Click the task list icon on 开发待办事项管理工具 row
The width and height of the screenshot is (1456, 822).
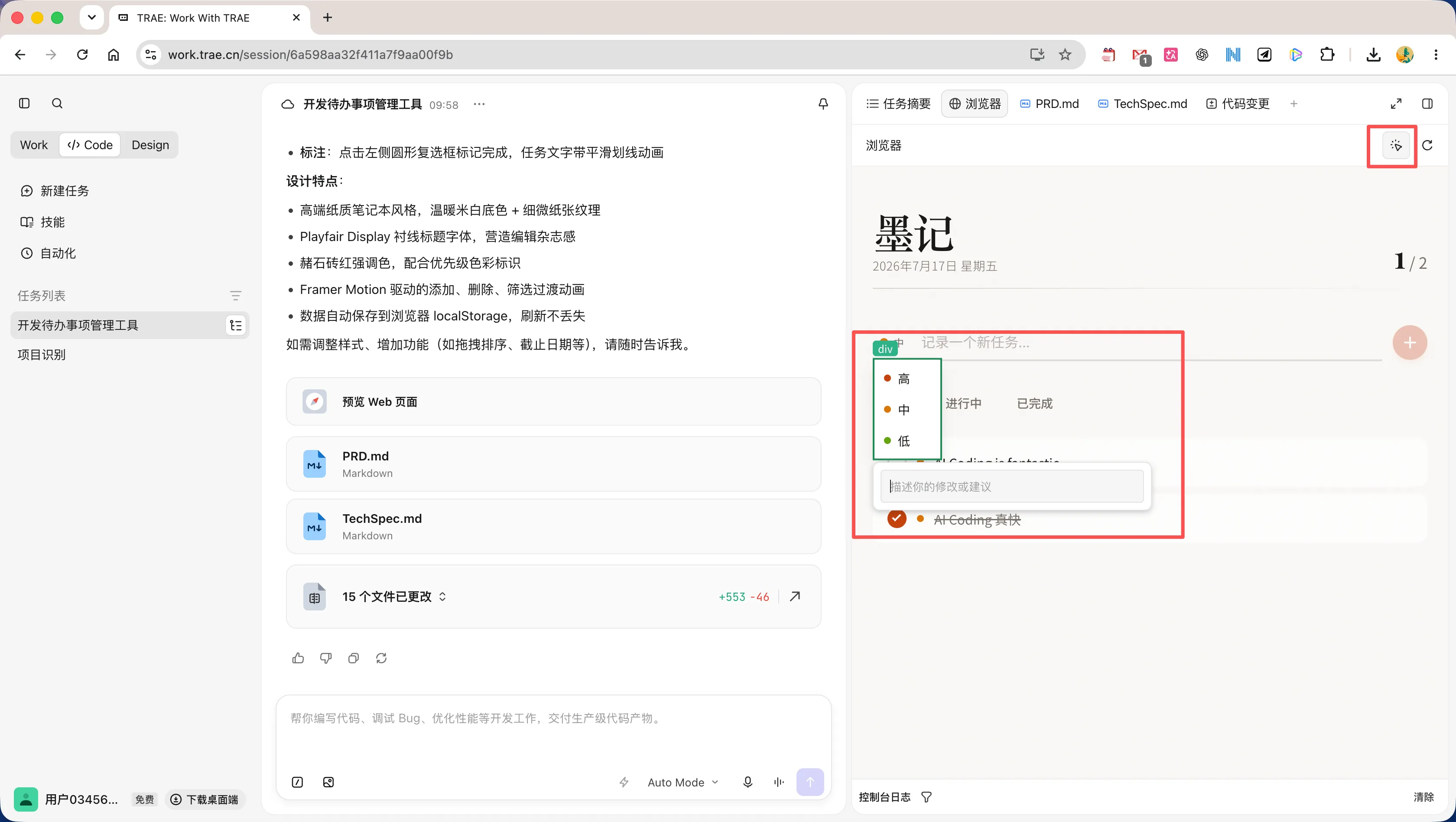(236, 325)
